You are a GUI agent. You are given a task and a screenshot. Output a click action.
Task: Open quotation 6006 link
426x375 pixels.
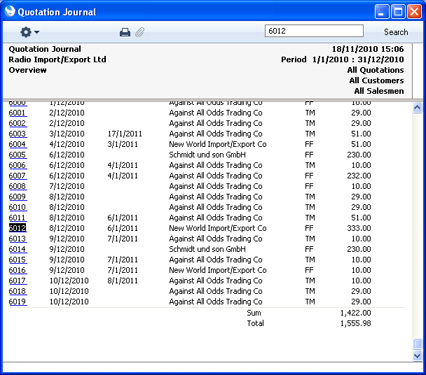click(x=17, y=165)
